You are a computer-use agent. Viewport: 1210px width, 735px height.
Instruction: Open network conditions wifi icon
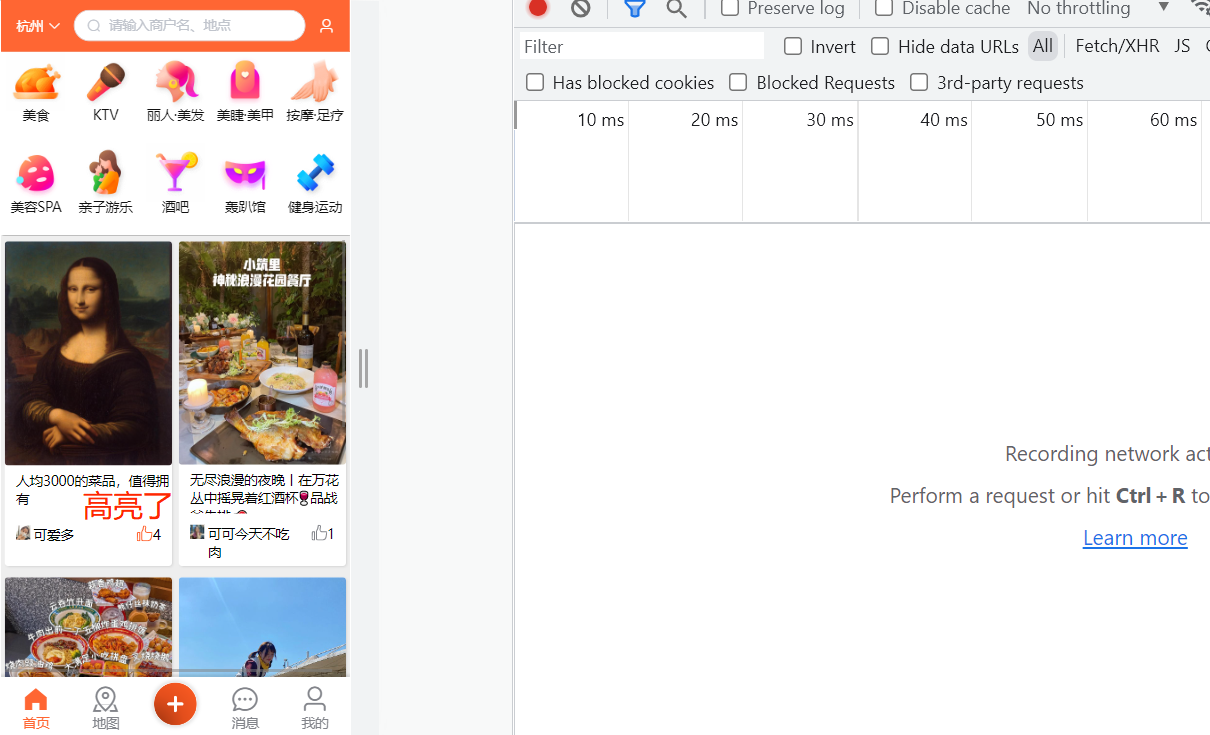click(x=1200, y=8)
